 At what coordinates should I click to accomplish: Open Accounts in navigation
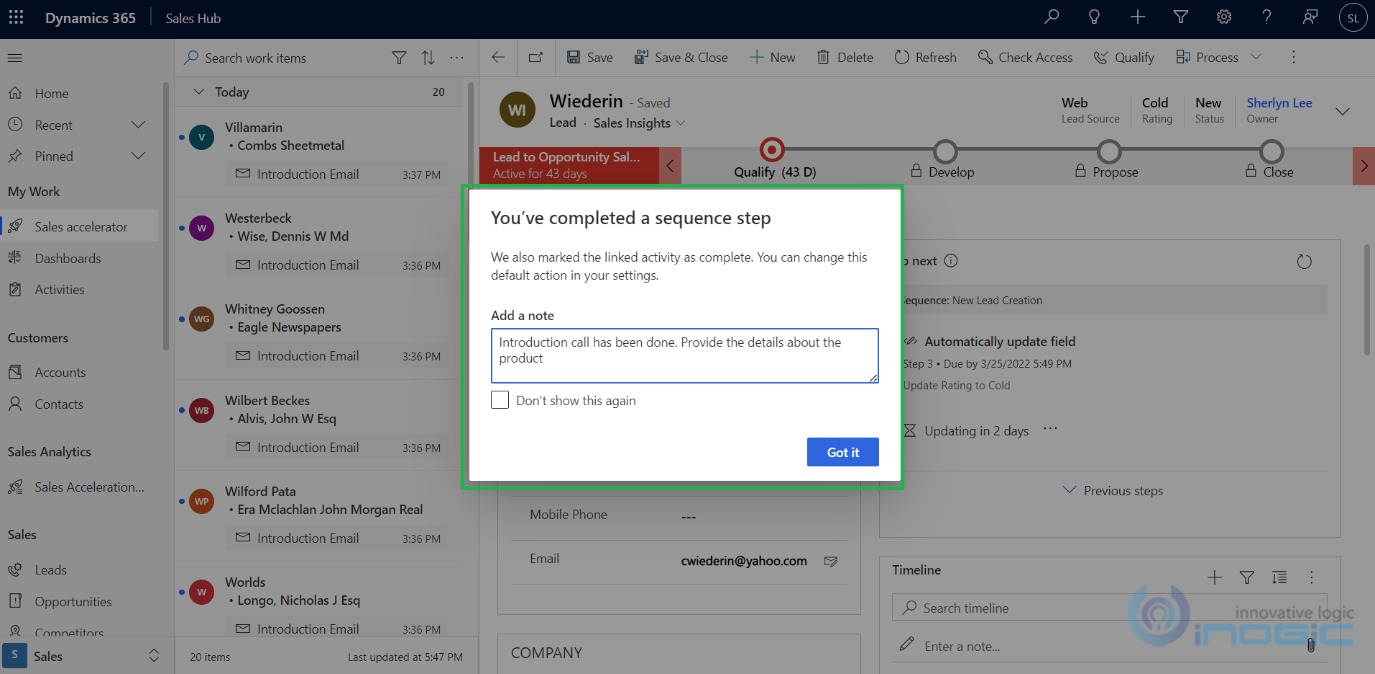[60, 372]
